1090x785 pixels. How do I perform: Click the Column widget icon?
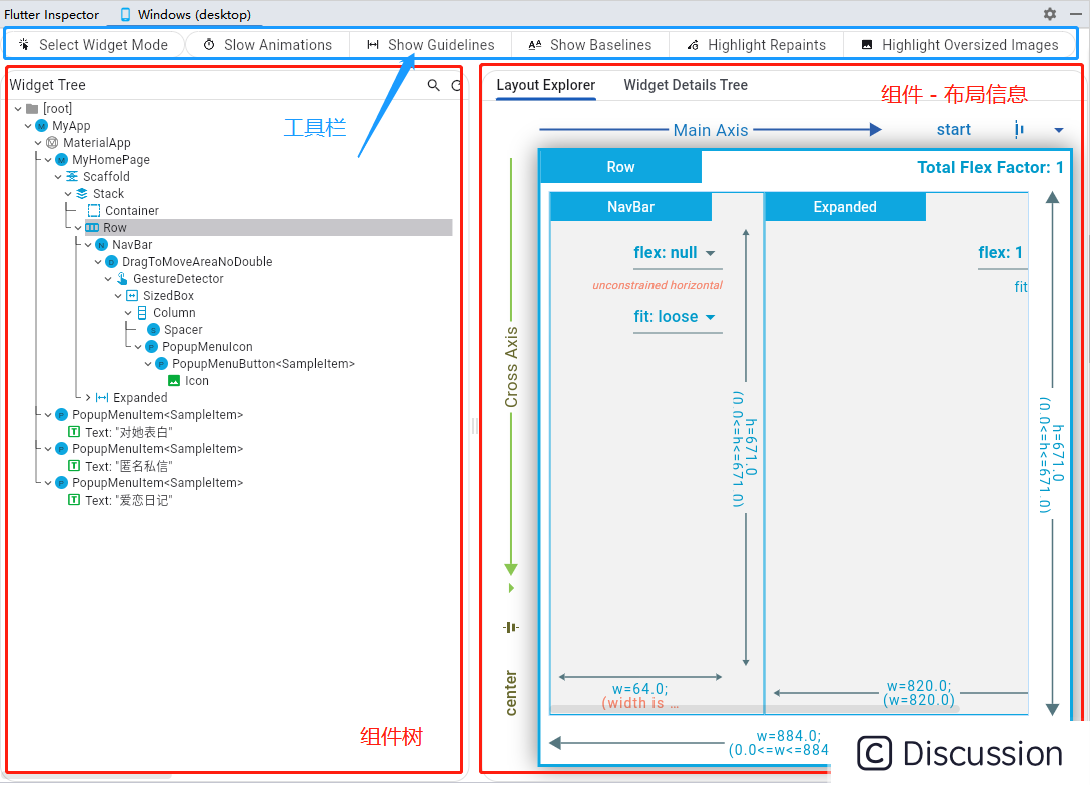pos(142,313)
